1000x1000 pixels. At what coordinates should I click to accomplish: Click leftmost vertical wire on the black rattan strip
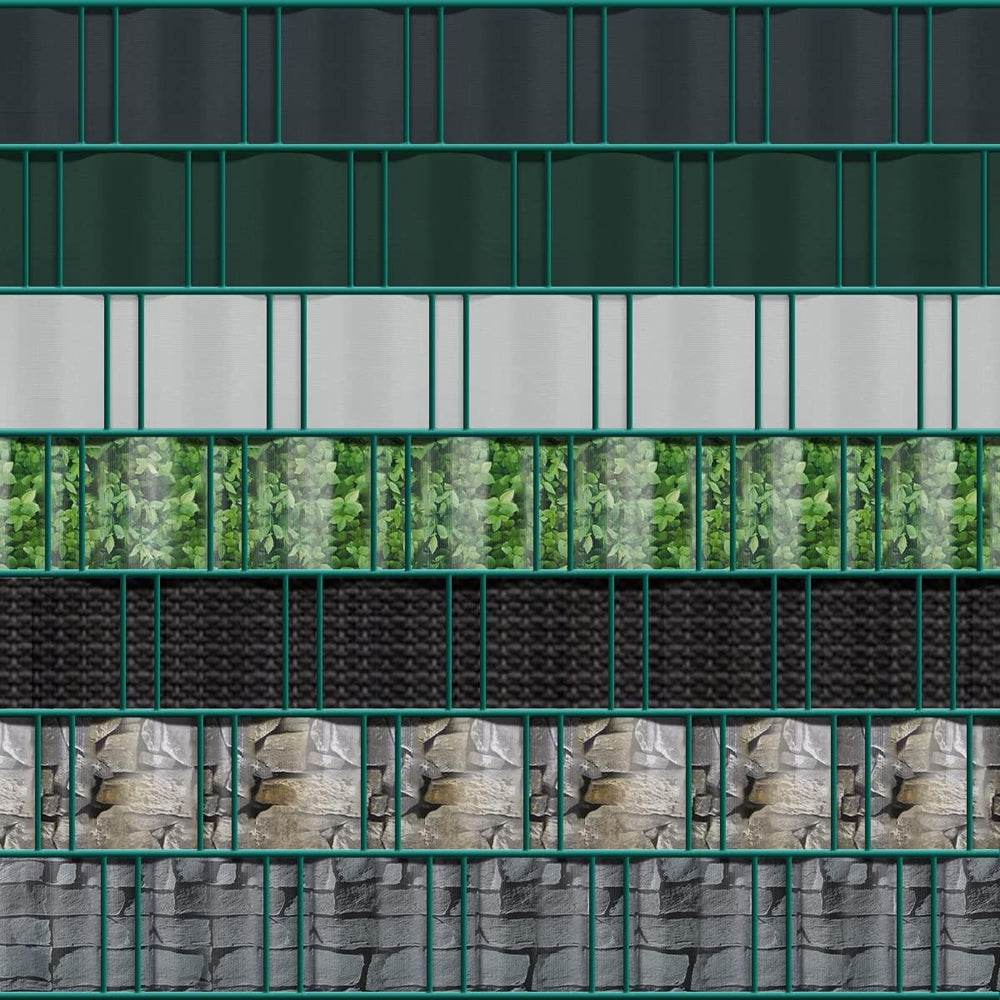pyautogui.click(x=124, y=643)
